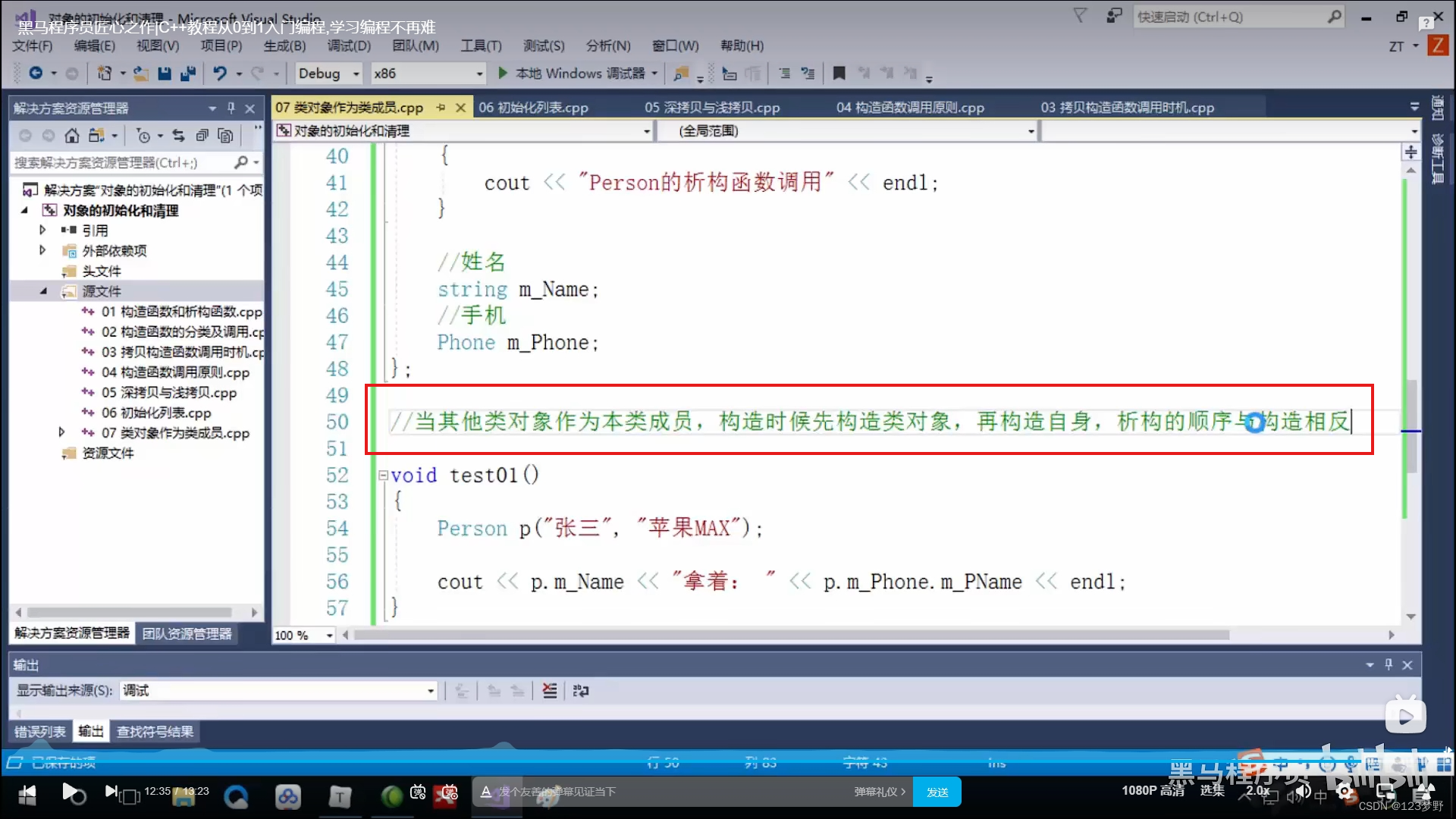1456x819 pixels.
Task: Click the 发送 send button
Action: pos(937,792)
